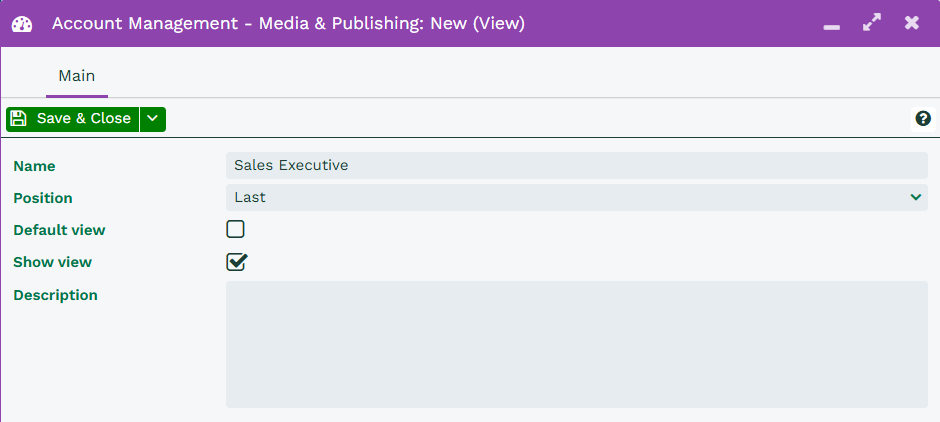Viewport: 940px width, 422px height.
Task: Click the Name field containing Sales Executive
Action: 576,166
